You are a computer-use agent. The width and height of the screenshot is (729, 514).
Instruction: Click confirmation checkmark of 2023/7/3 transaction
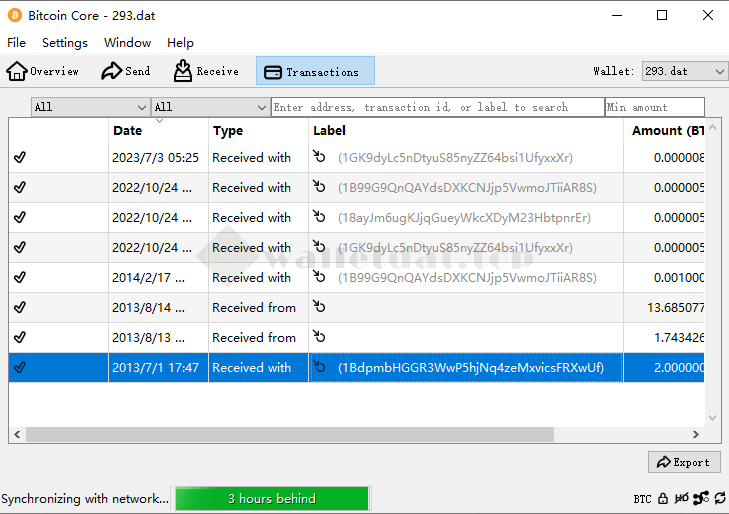pyautogui.click(x=20, y=158)
